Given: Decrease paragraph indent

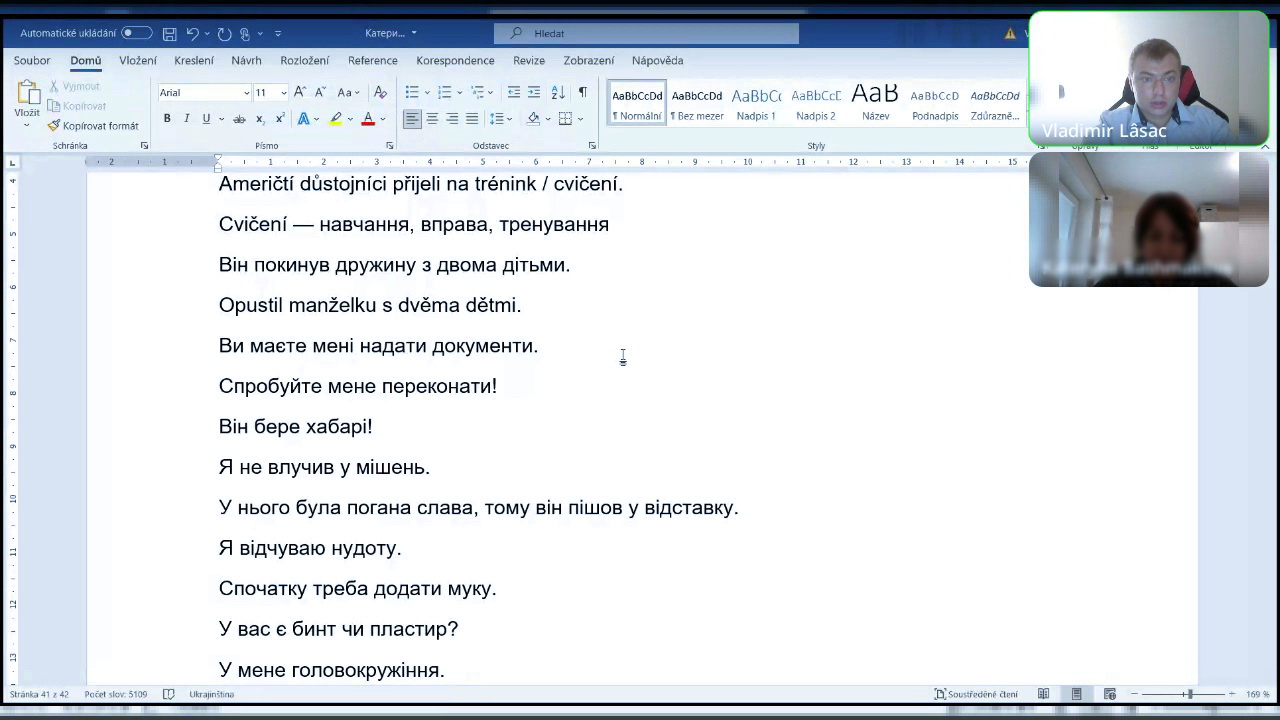Looking at the screenshot, I should tap(514, 92).
